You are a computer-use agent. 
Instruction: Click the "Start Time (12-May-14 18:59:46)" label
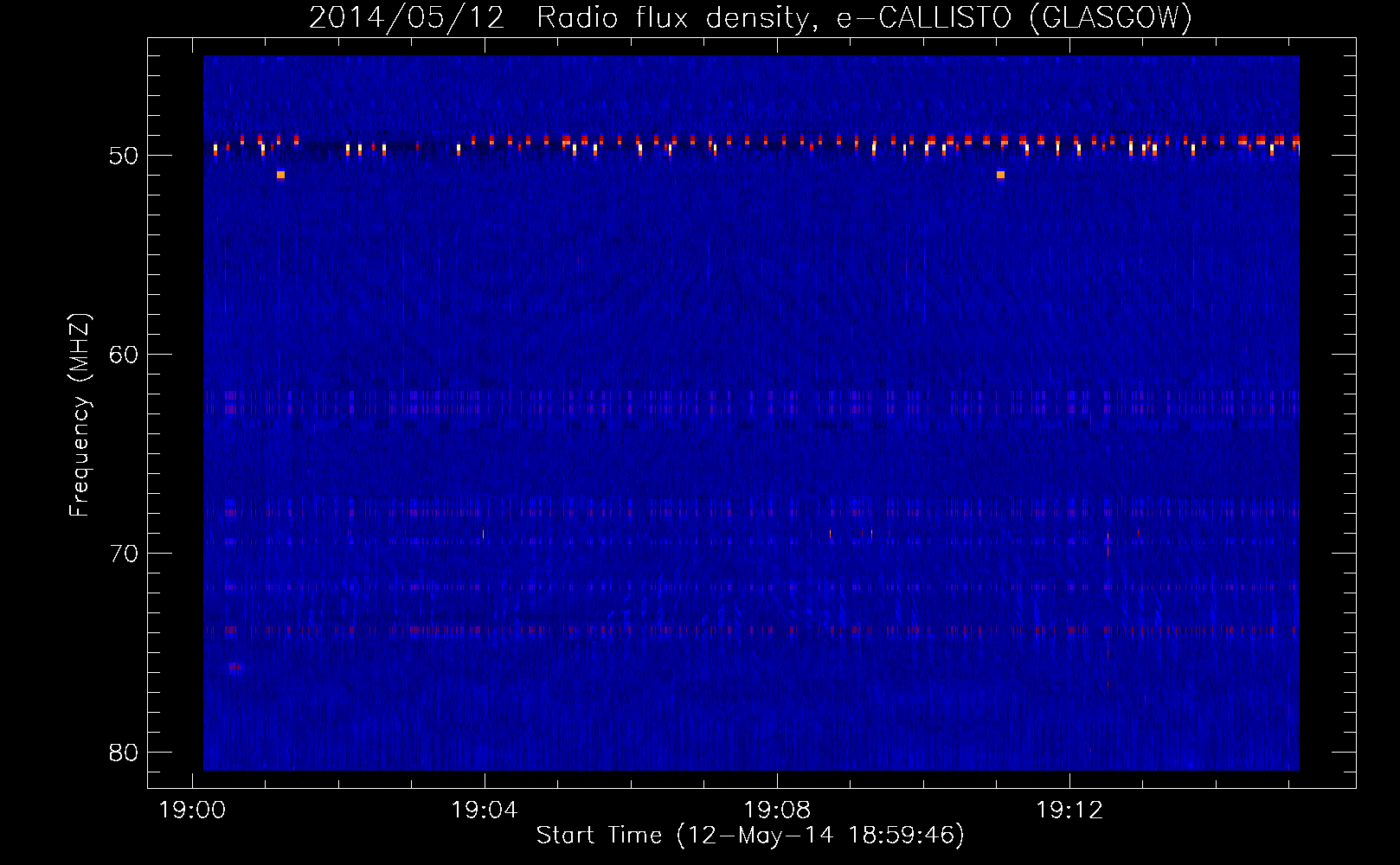coord(750,836)
